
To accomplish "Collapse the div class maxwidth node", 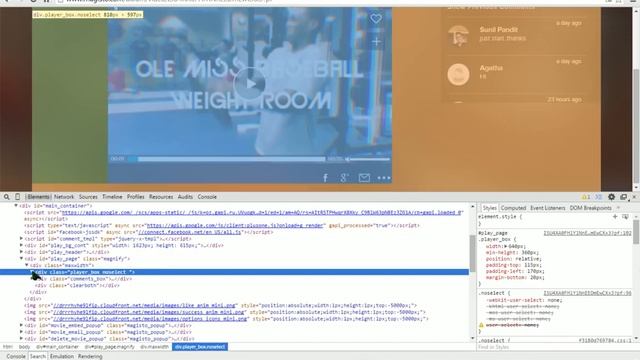I will 27,265.
